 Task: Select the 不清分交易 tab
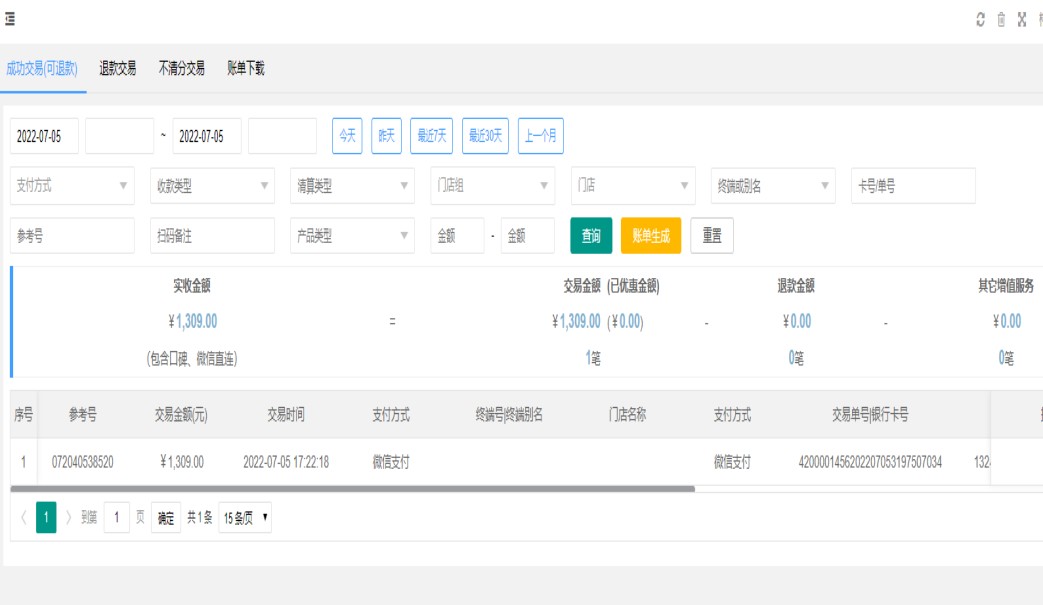pyautogui.click(x=182, y=69)
